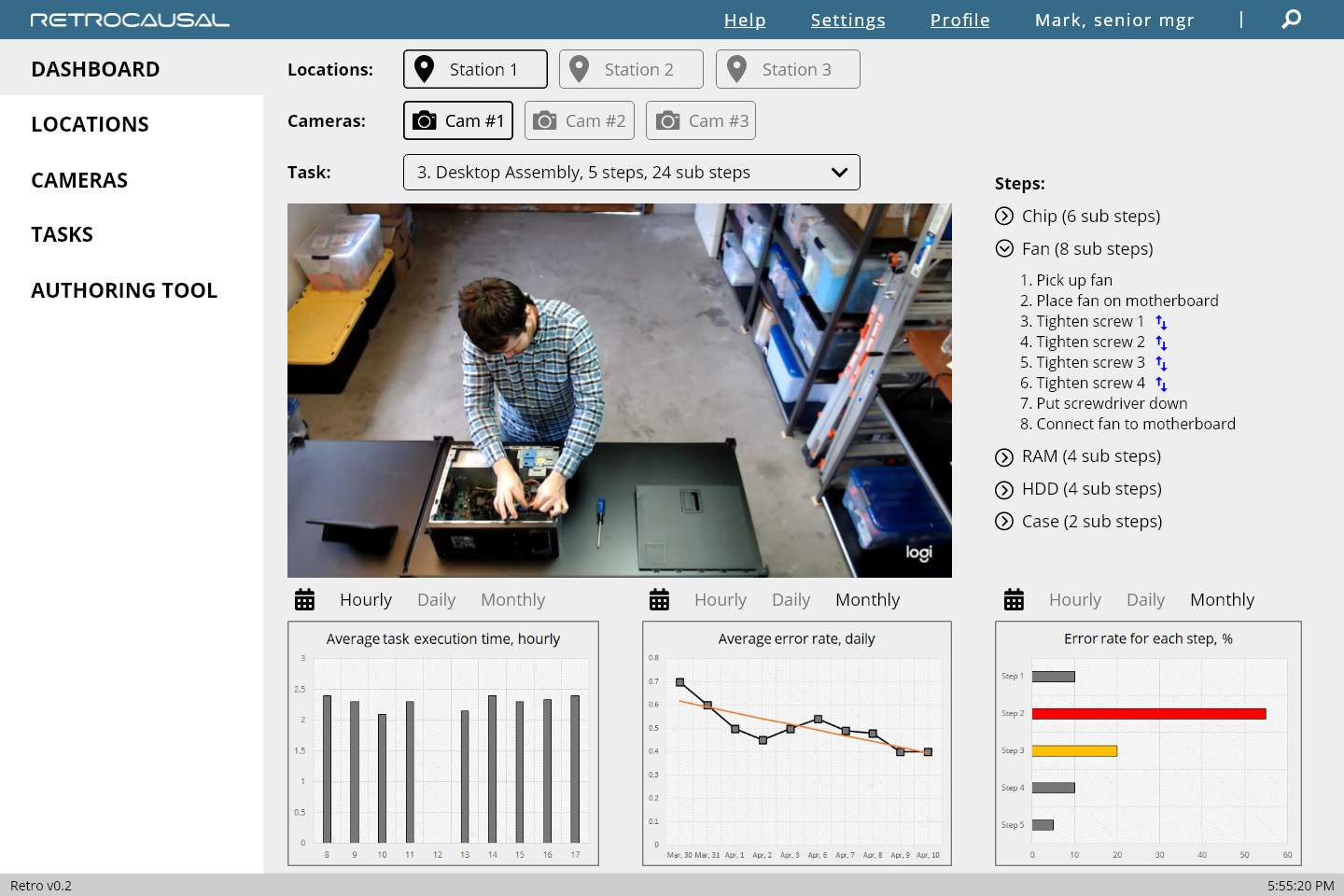Click the camera icon on Cam #2

pos(544,119)
